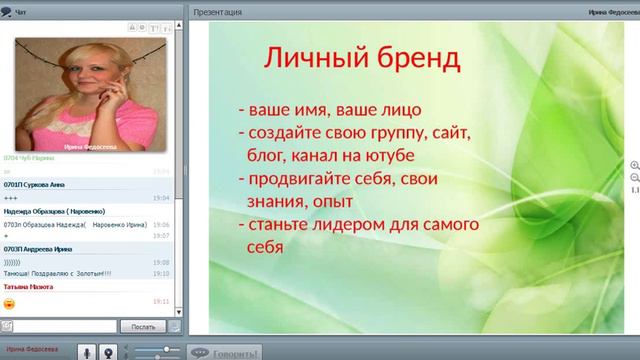The height and width of the screenshot is (360, 640).
Task: Send the message with Послать button
Action: [143, 327]
